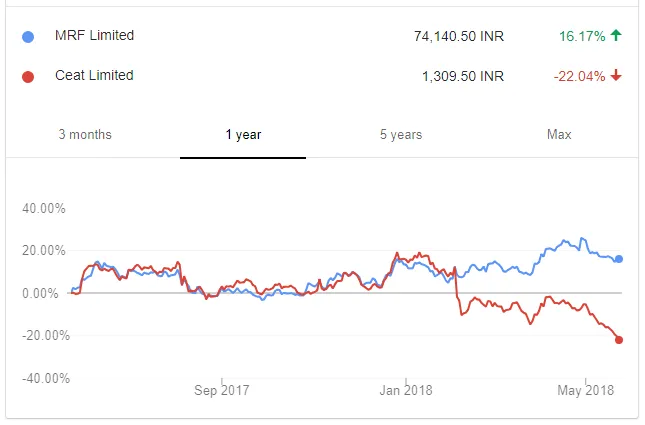The image size is (645, 425).
Task: Click the red down arrow next to -22.04%
Action: click(616, 76)
